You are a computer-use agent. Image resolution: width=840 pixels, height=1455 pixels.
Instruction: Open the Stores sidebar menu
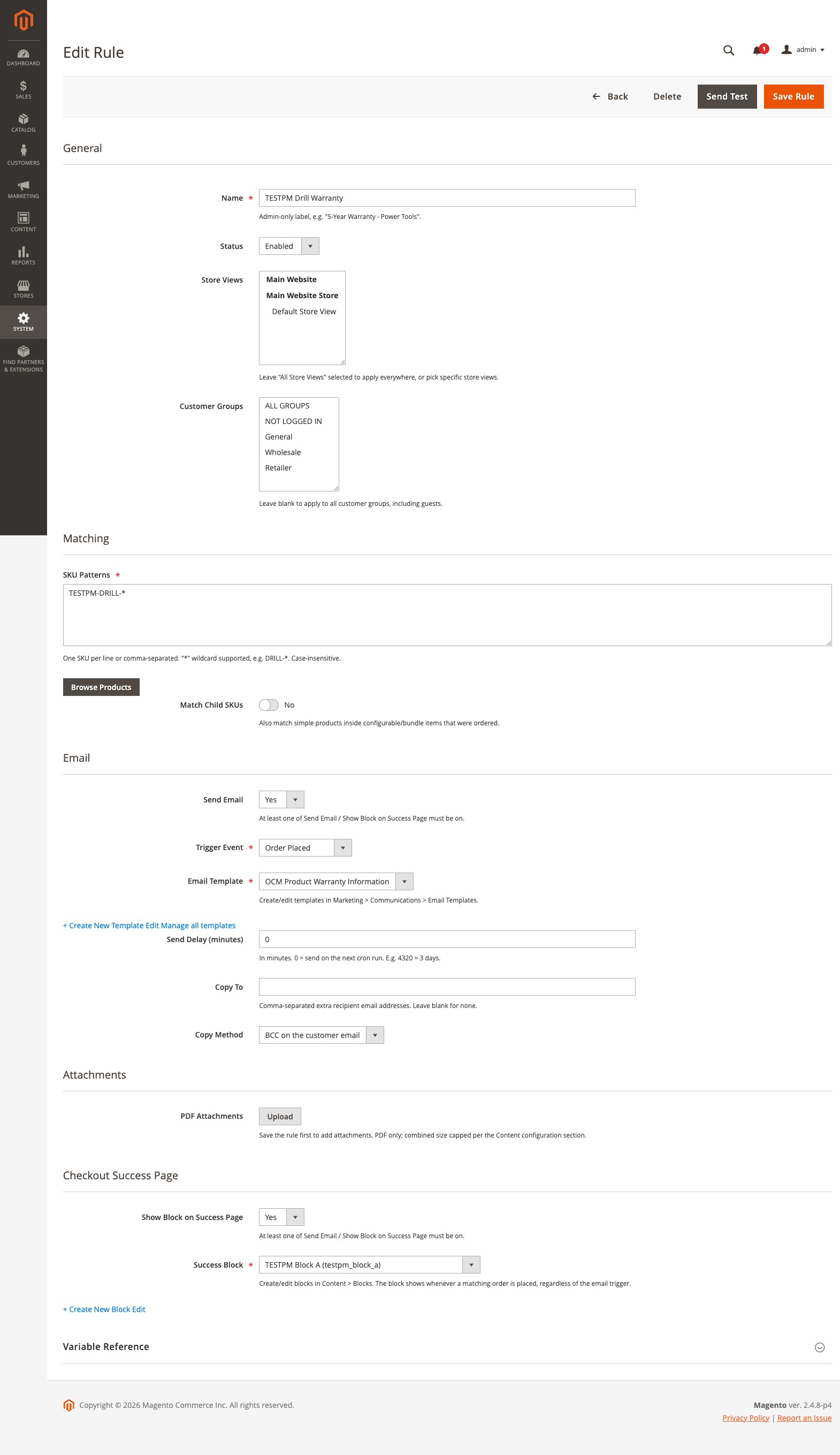pos(23,290)
